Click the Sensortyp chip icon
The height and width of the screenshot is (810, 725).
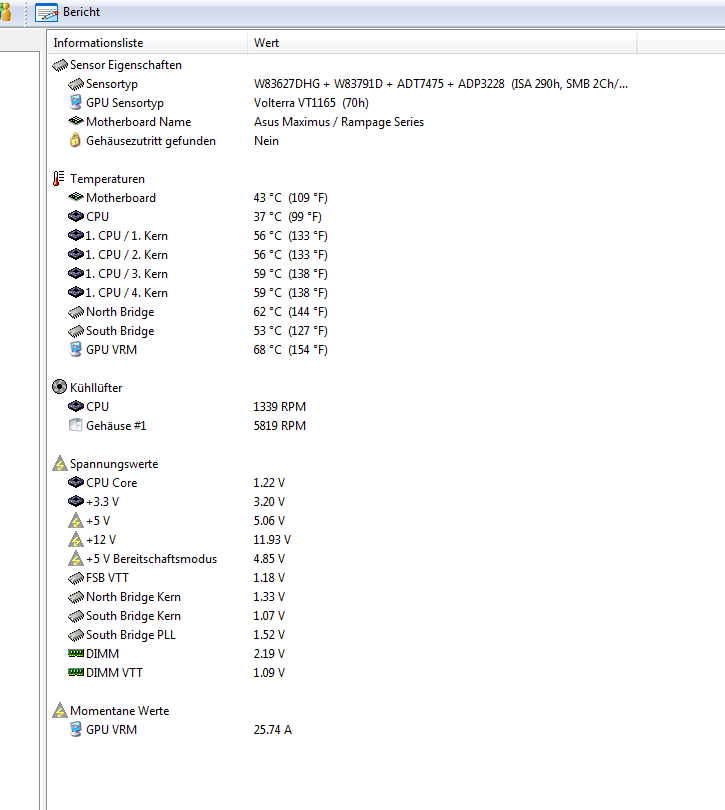(x=76, y=84)
